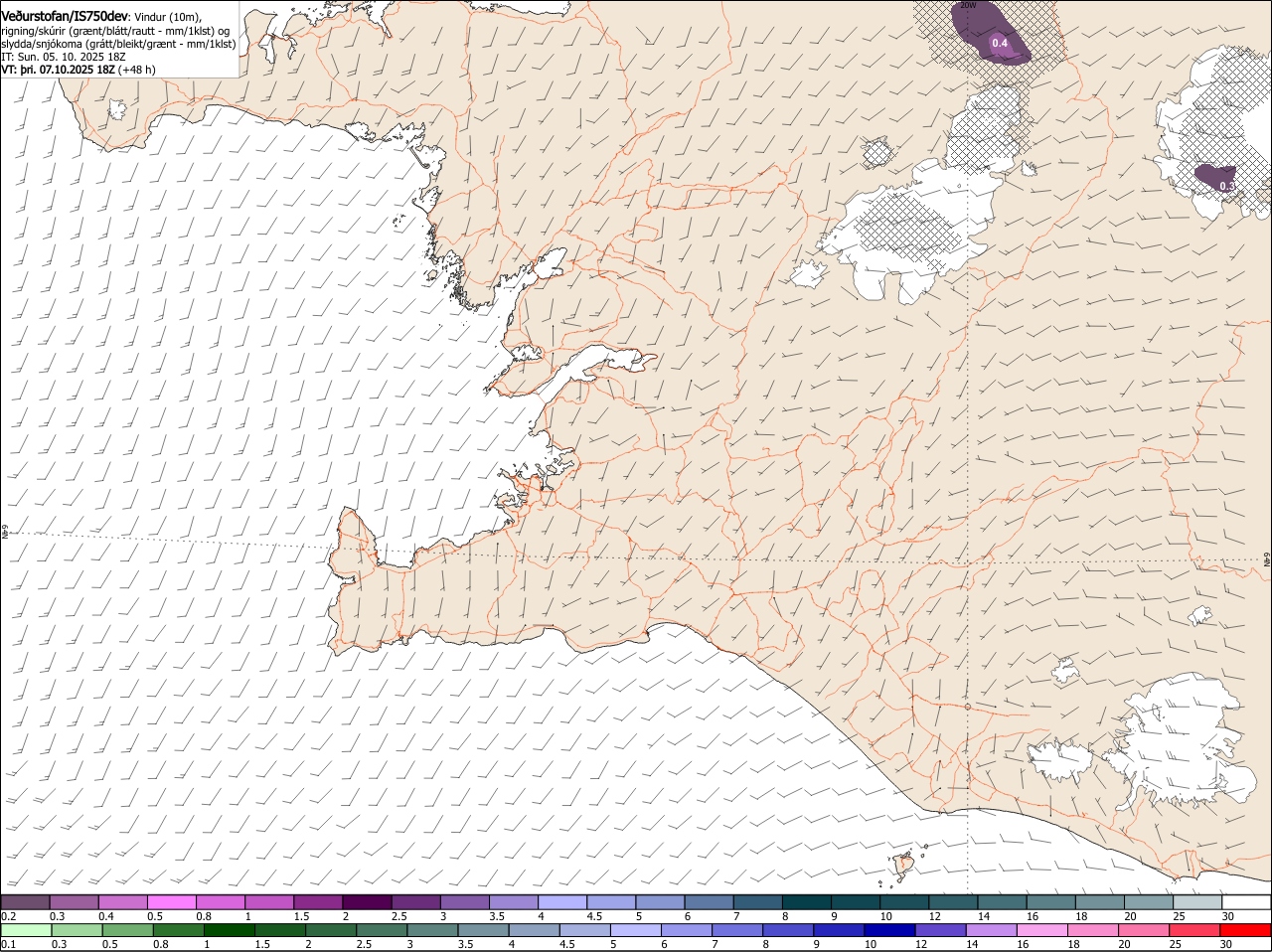Click the lower legend swatch starting at 14
Viewport: 1272px width, 952px height.
tap(993, 930)
